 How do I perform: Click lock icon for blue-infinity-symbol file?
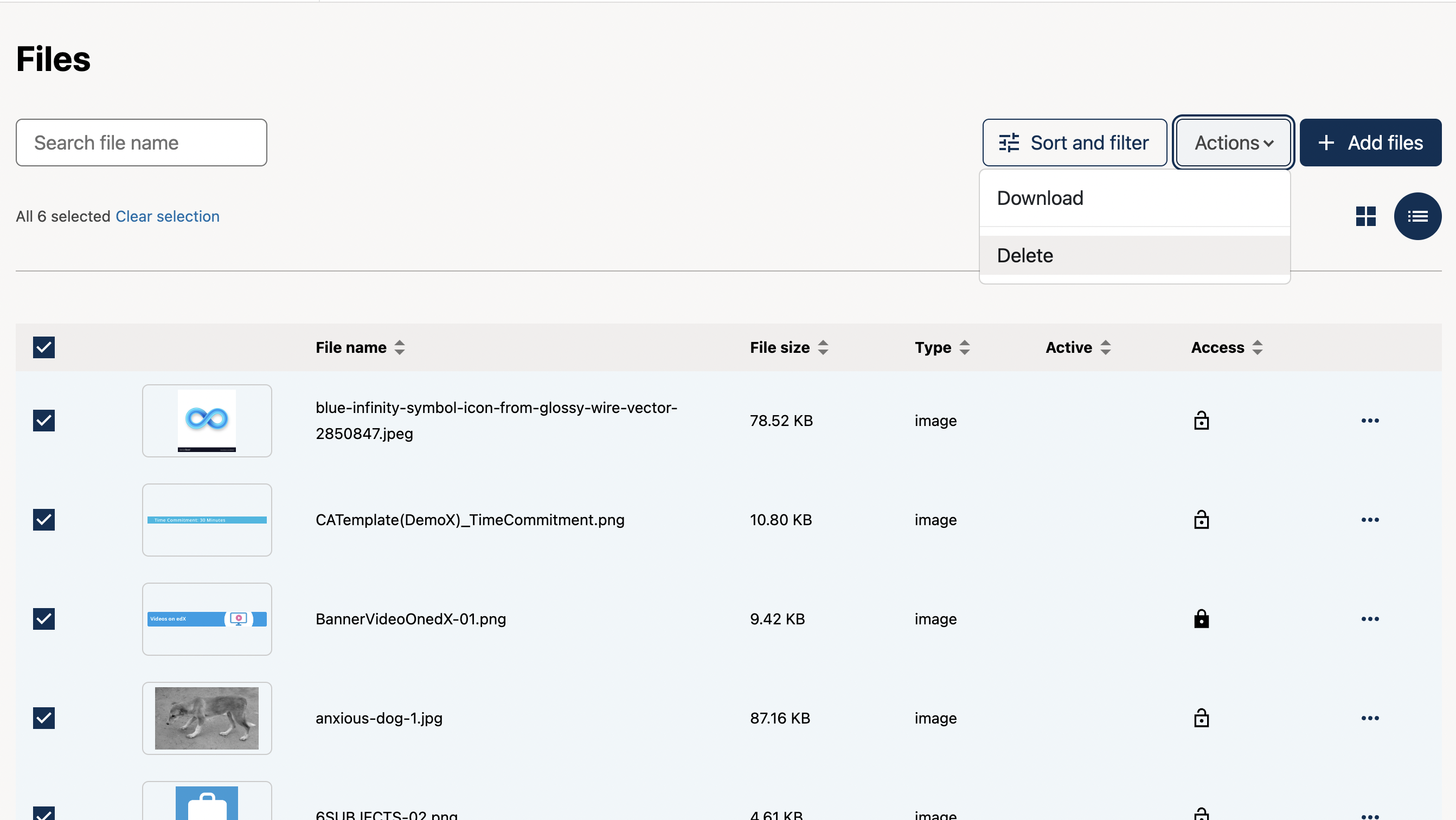[x=1201, y=421]
